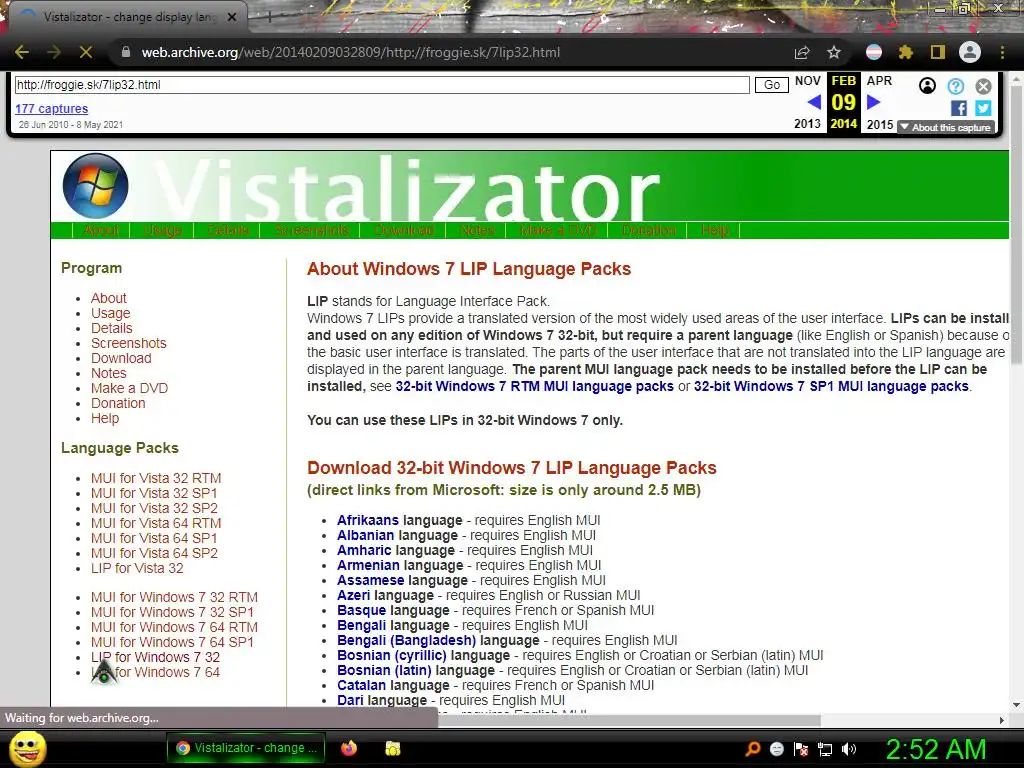
Task: Click the 2015 year in Wayback timeline
Action: (880, 123)
